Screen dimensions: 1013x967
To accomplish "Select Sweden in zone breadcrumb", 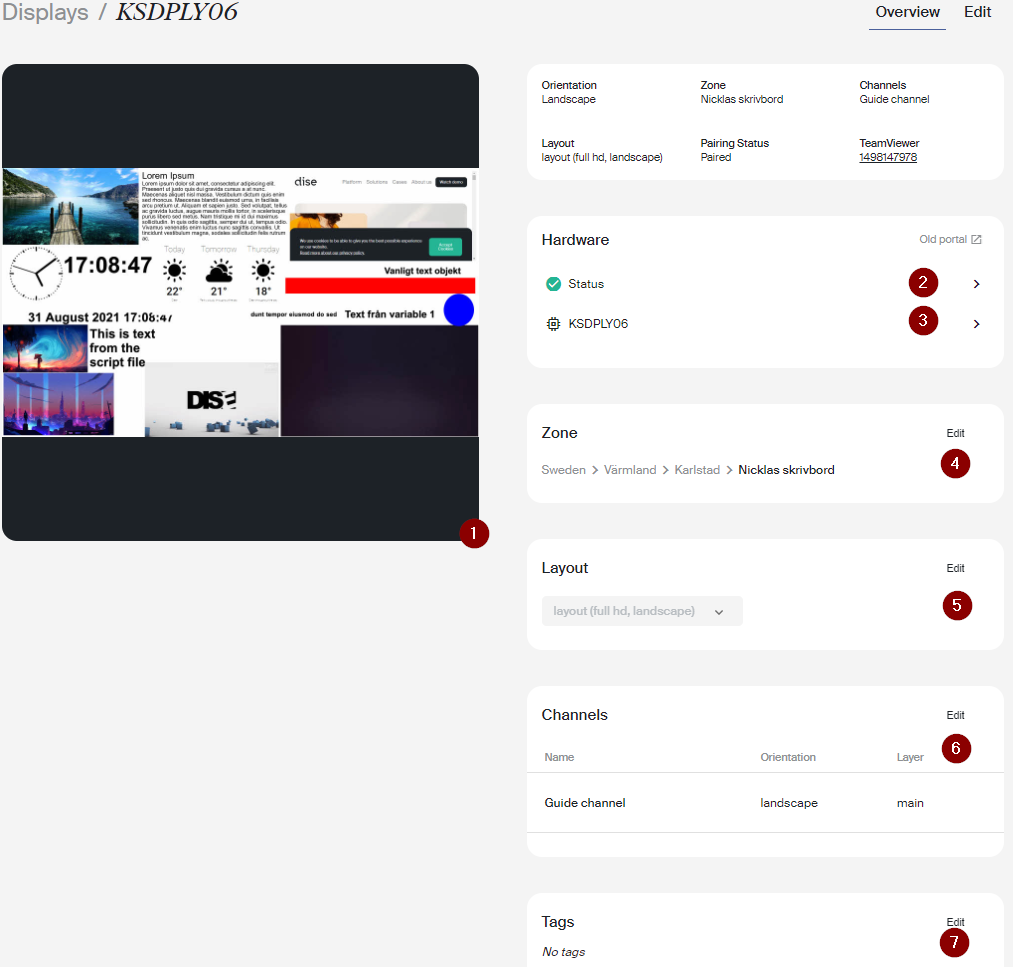I will [563, 470].
